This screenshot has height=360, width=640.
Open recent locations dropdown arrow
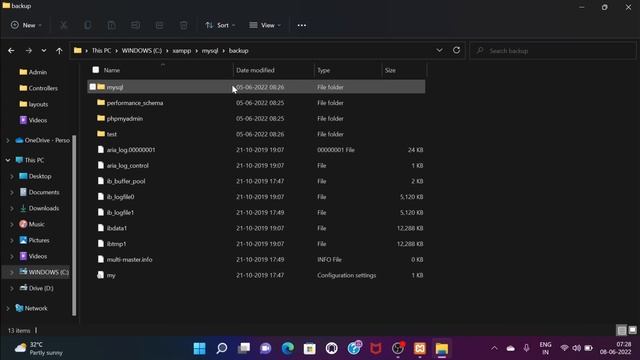pos(44,51)
